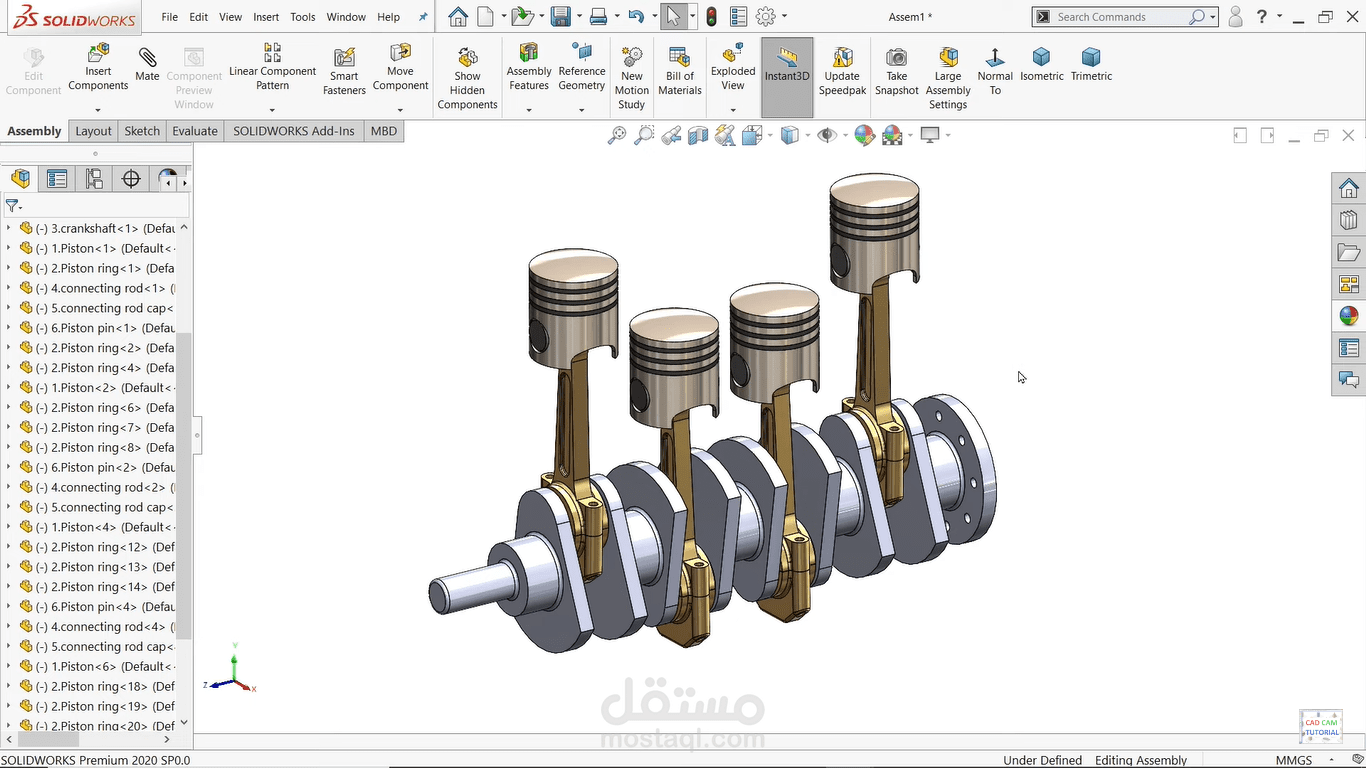Open the tree filter dropdown arrow
Viewport: 1366px width, 768px height.
(21, 206)
